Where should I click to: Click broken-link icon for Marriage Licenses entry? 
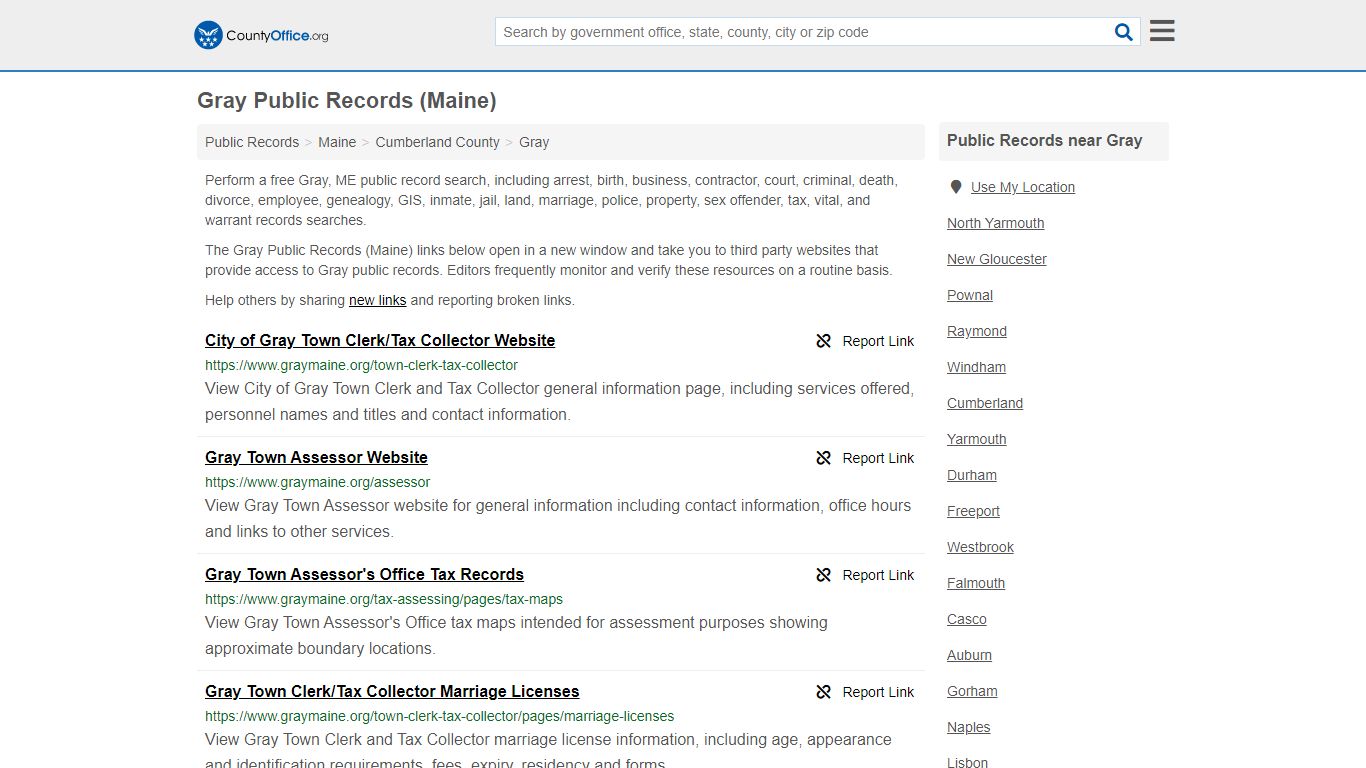[x=824, y=692]
